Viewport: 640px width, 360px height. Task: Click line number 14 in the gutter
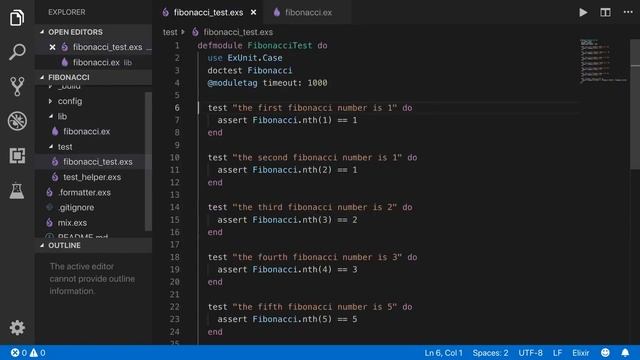[x=175, y=207]
